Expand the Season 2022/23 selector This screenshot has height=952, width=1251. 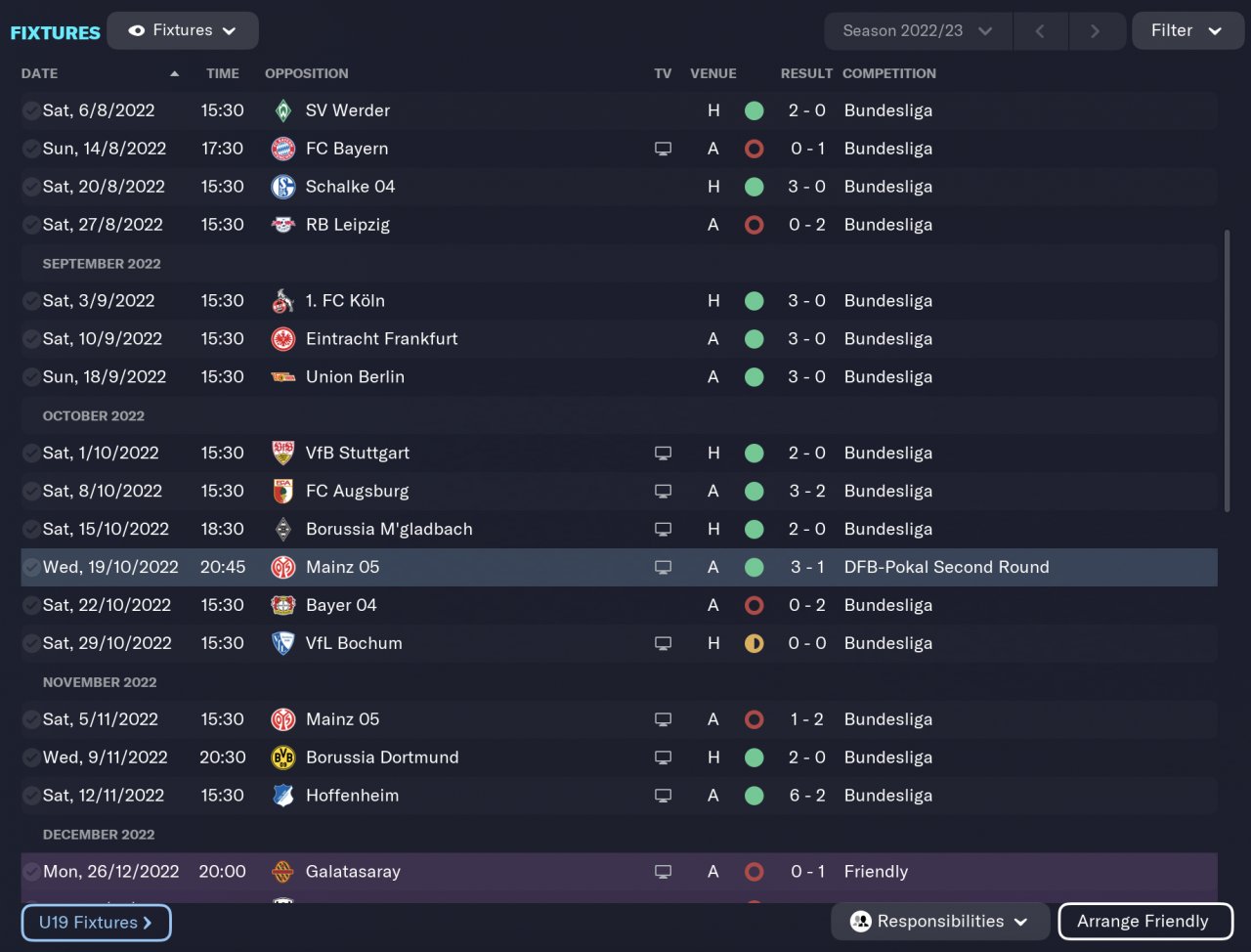coord(917,31)
